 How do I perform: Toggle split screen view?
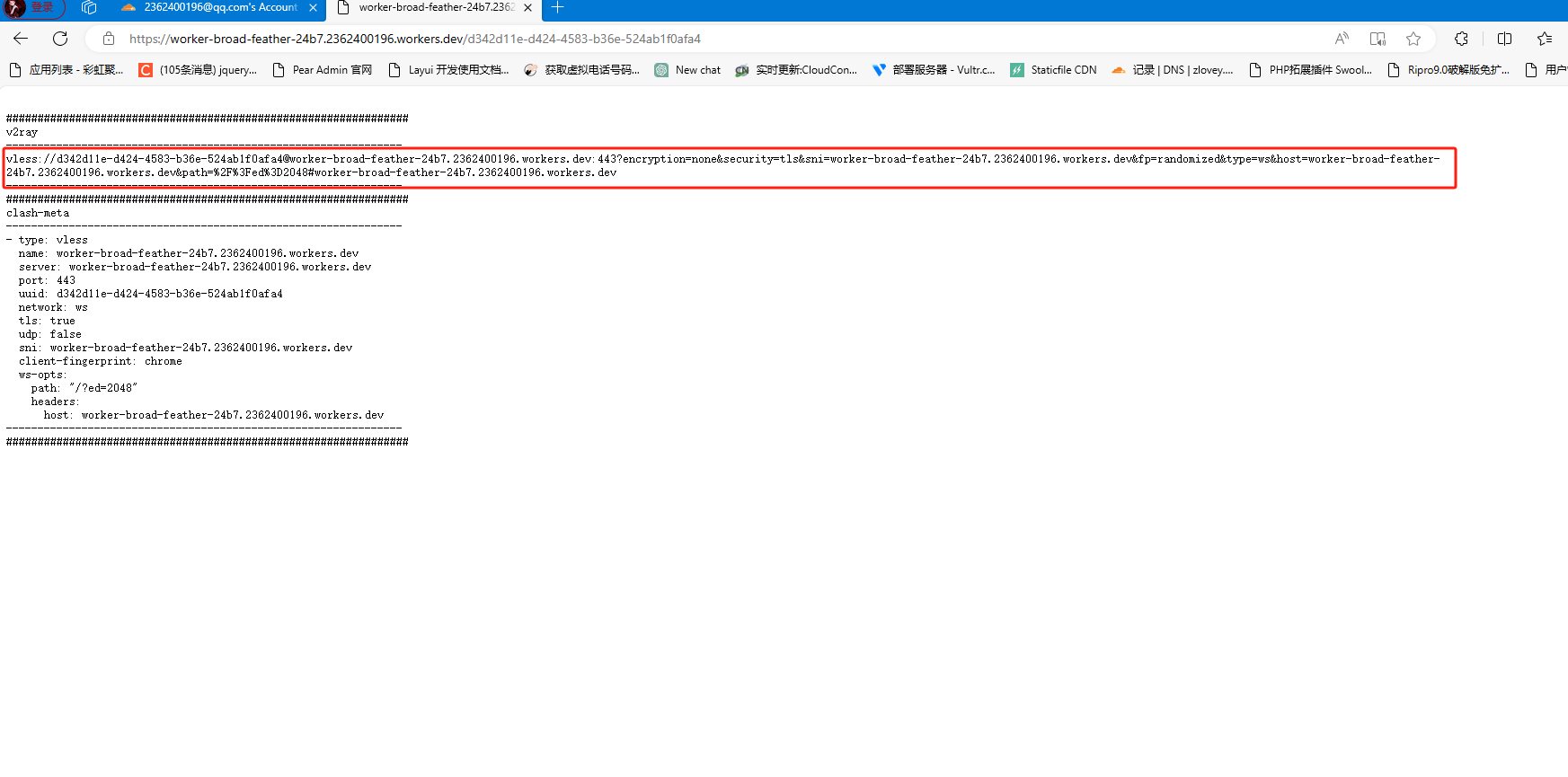1504,39
